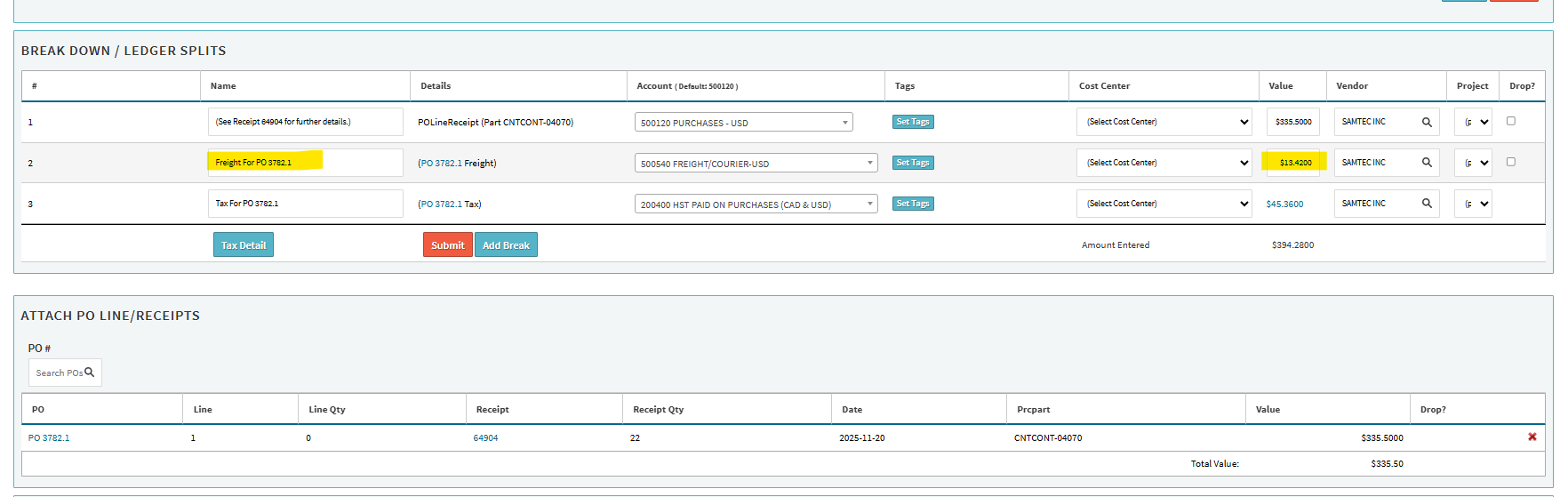Expand Cost Center selector in row 1

point(1164,122)
